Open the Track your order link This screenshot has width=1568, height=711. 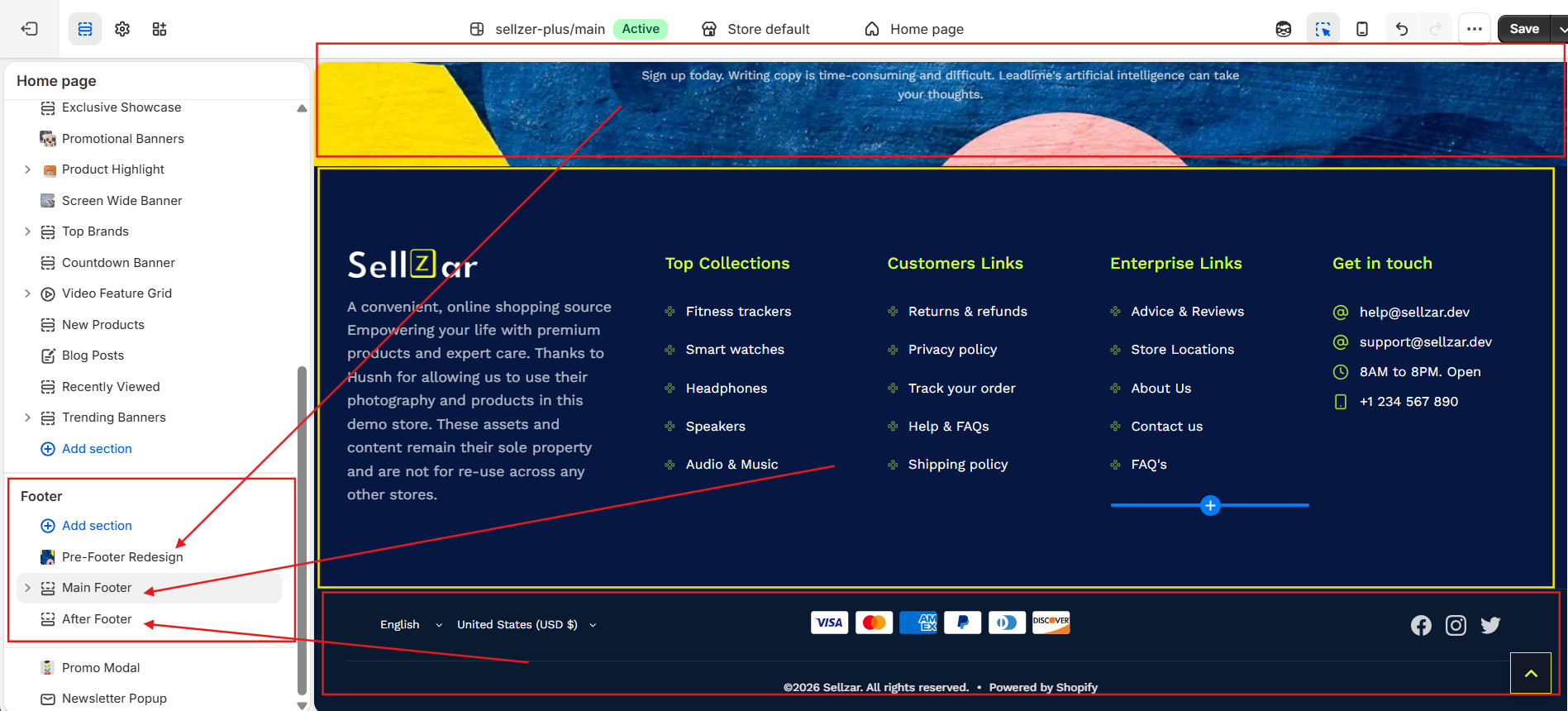[x=962, y=389]
